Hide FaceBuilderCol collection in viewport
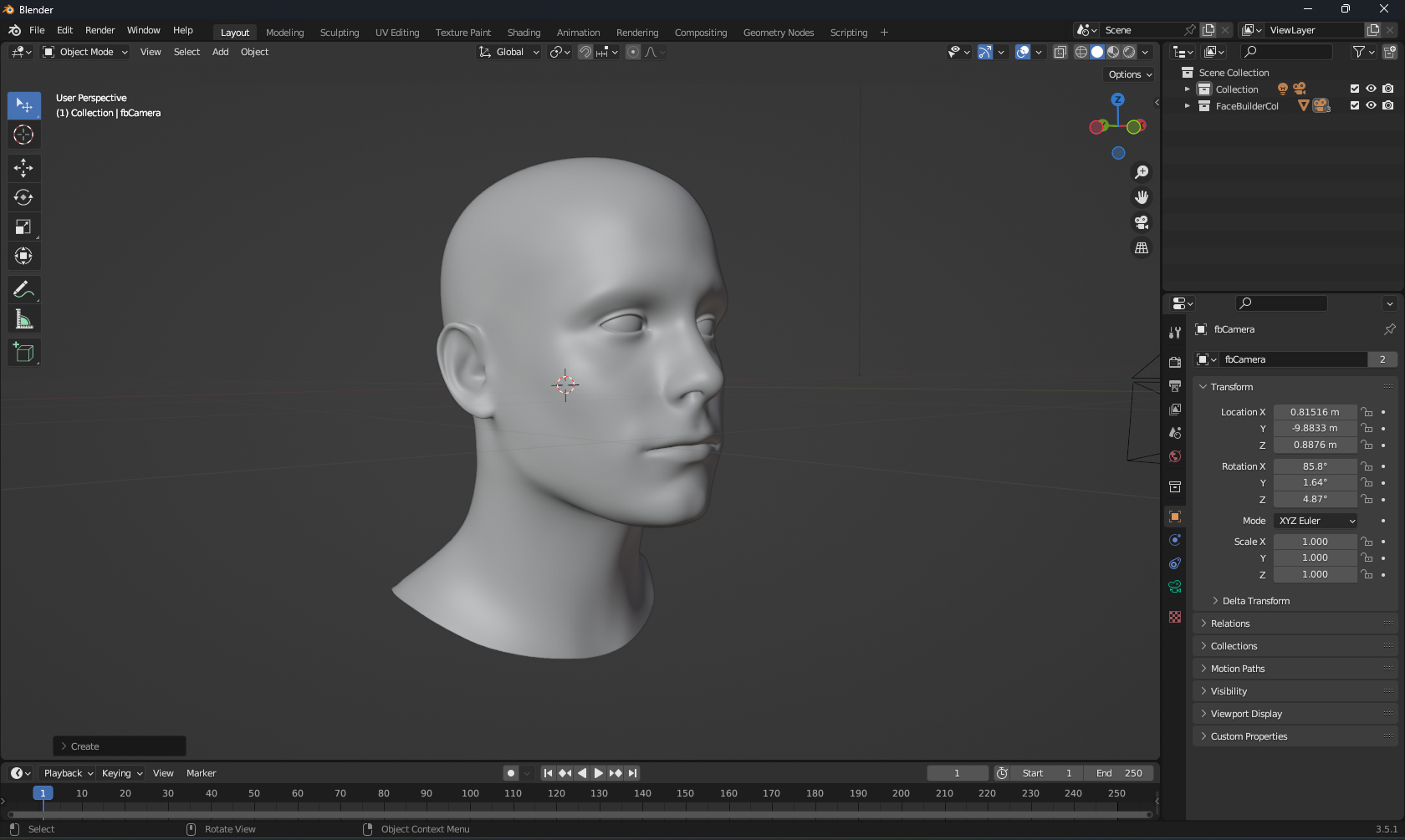This screenshot has width=1405, height=840. [x=1371, y=105]
